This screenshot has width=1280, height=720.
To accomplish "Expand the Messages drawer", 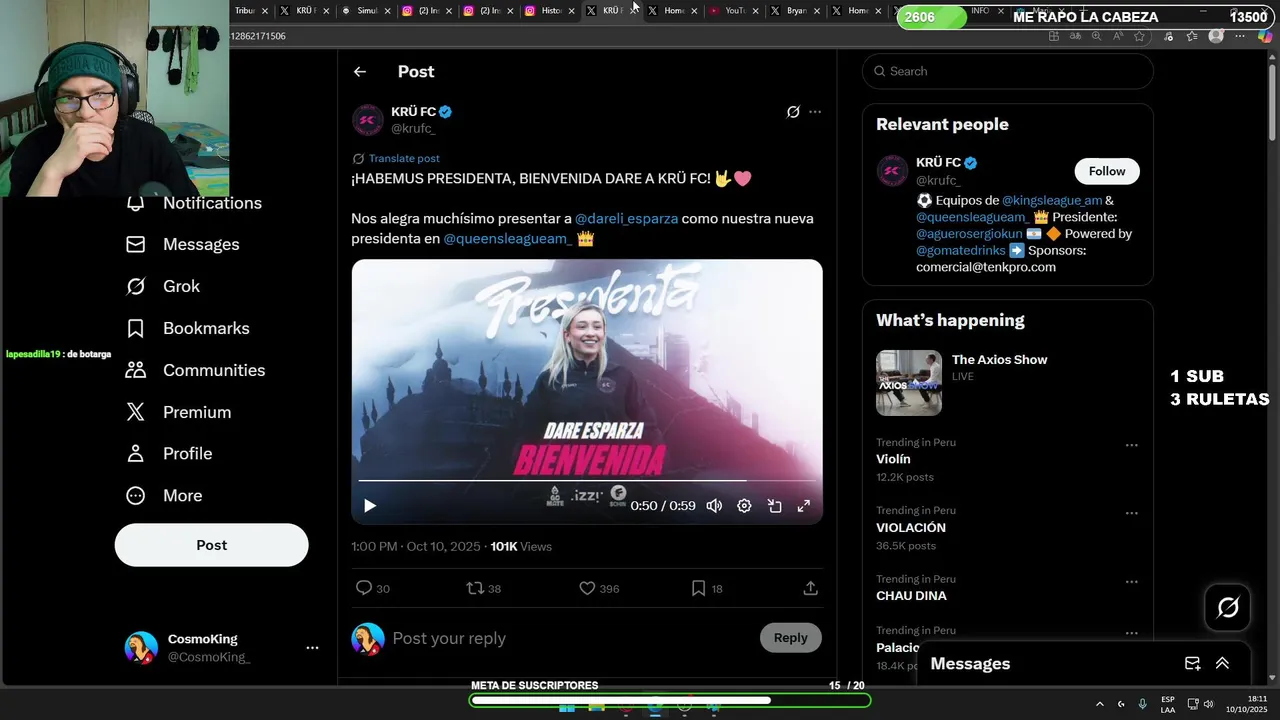I will pos(1222,664).
